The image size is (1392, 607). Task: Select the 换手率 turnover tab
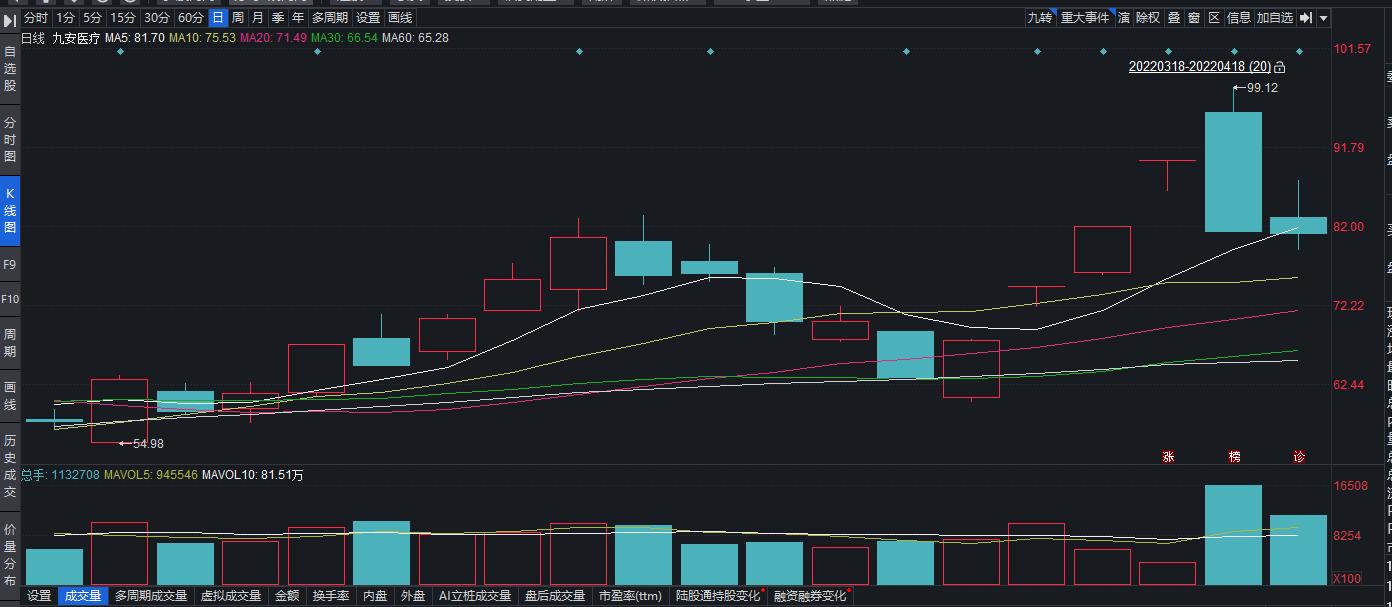tap(331, 596)
